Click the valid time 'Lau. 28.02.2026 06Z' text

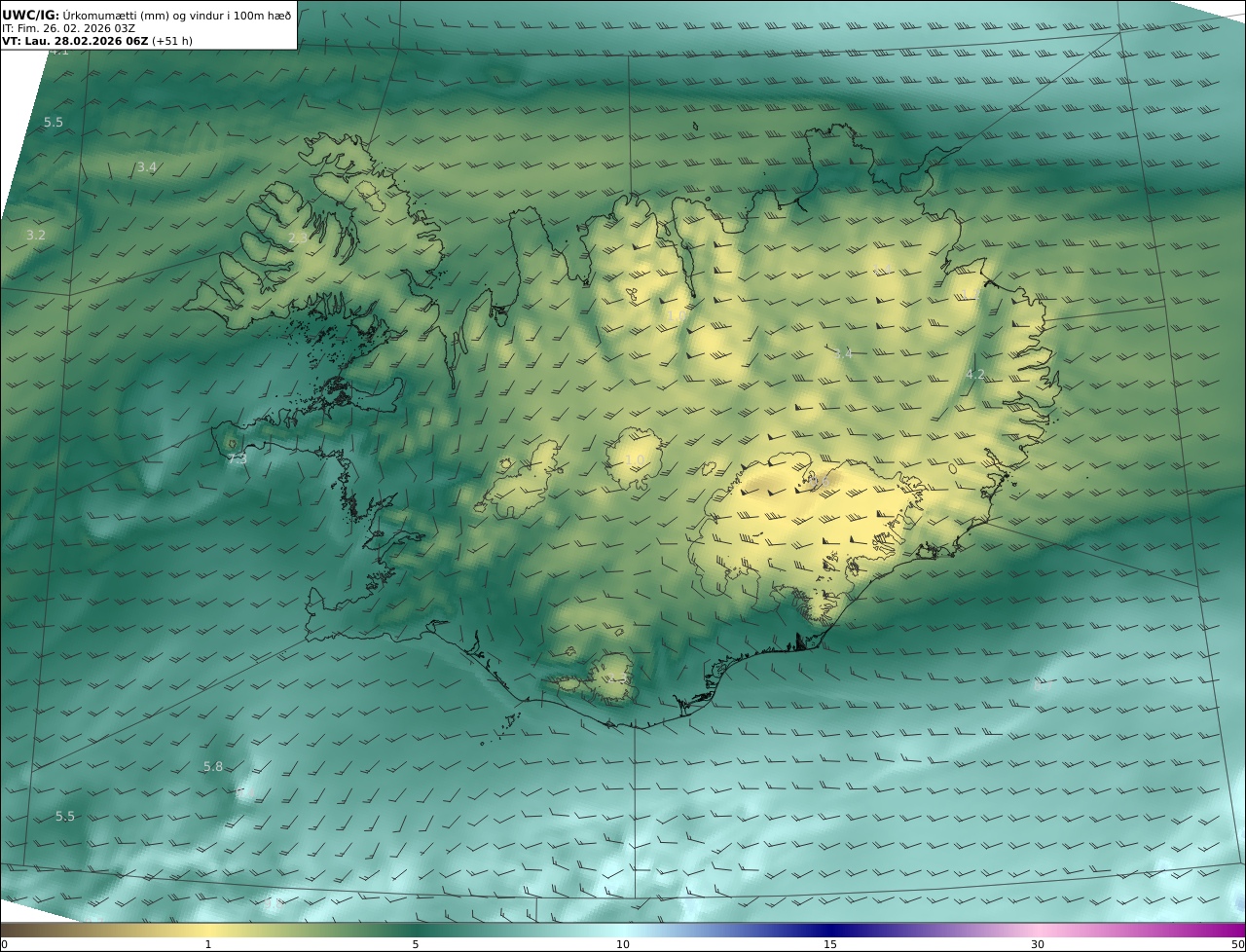(86, 42)
